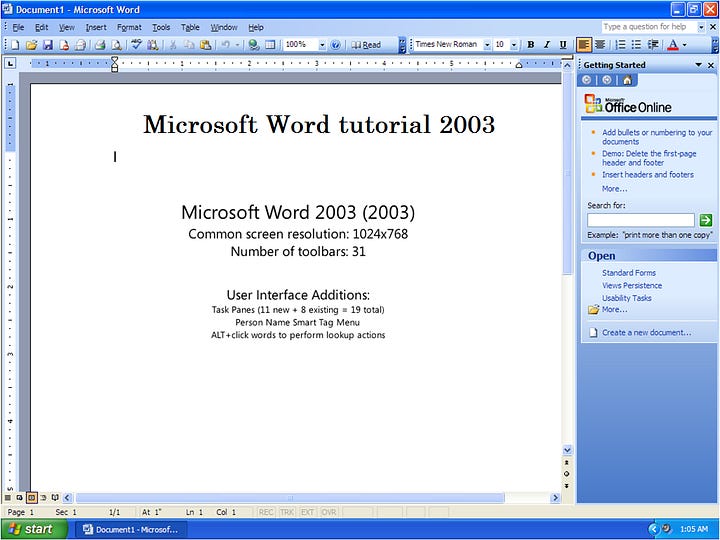Switch to Reading Layout view button

(x=55, y=498)
